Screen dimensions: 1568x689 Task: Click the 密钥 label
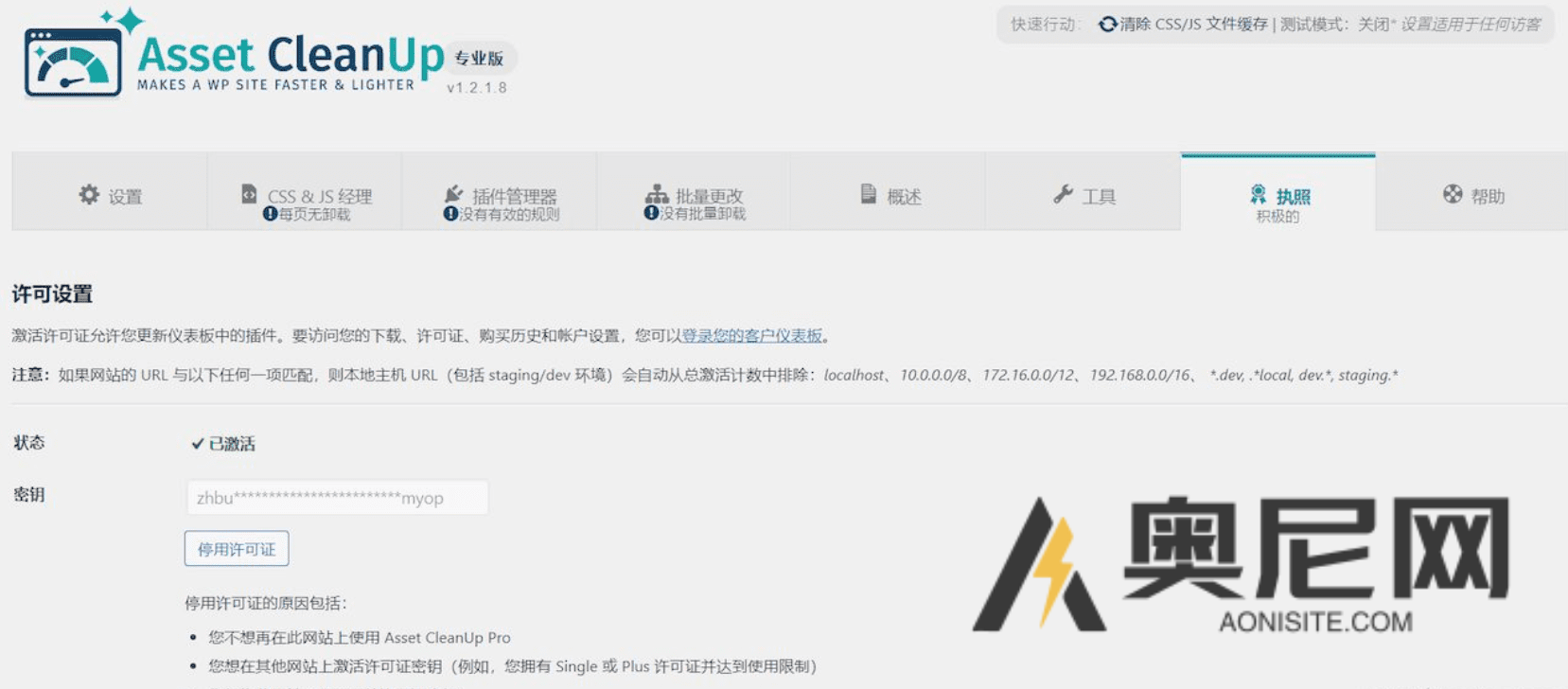click(29, 494)
